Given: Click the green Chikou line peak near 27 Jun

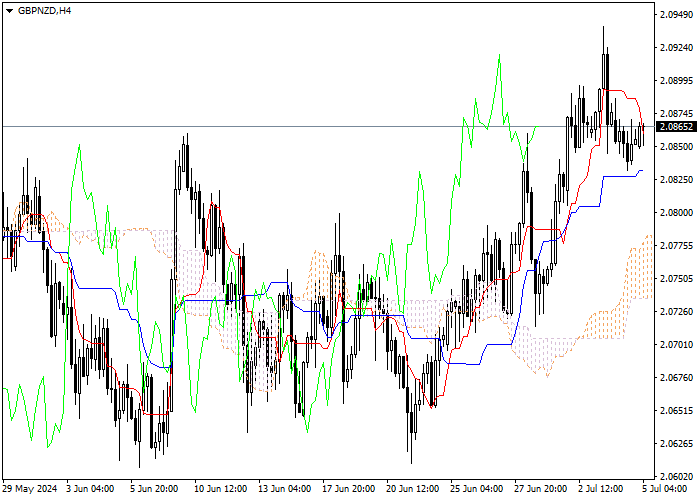Looking at the screenshot, I should point(499,55).
